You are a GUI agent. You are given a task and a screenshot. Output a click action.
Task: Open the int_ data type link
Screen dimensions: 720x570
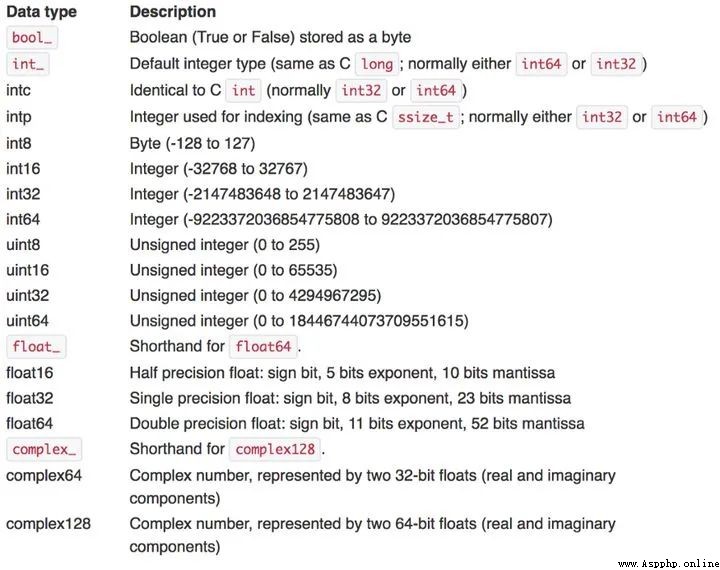click(28, 64)
